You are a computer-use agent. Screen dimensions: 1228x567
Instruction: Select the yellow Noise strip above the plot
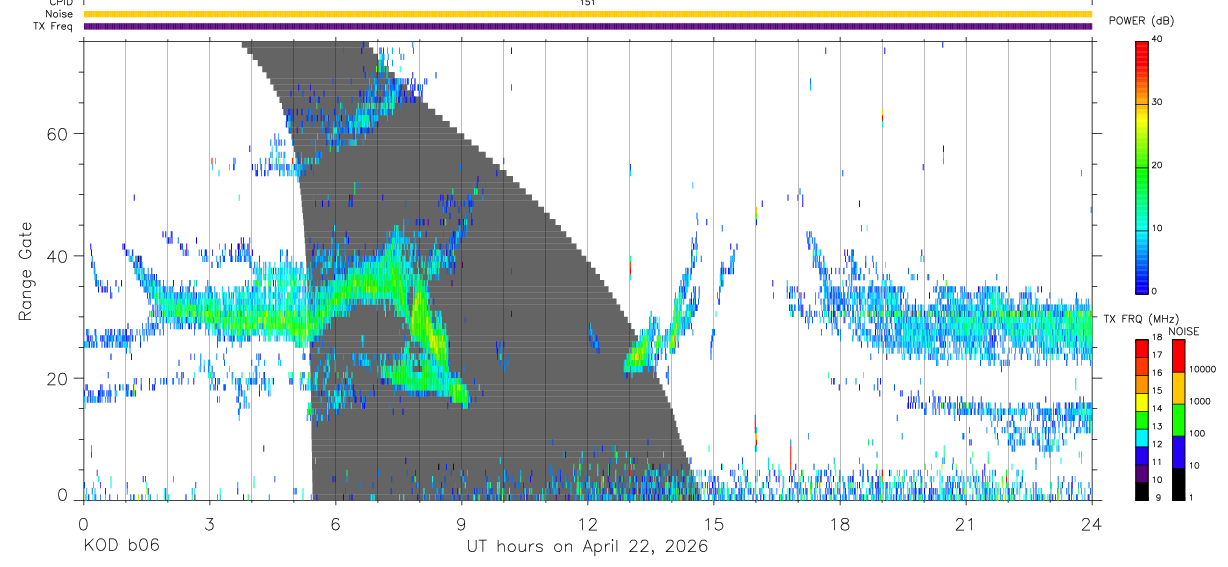click(x=587, y=14)
